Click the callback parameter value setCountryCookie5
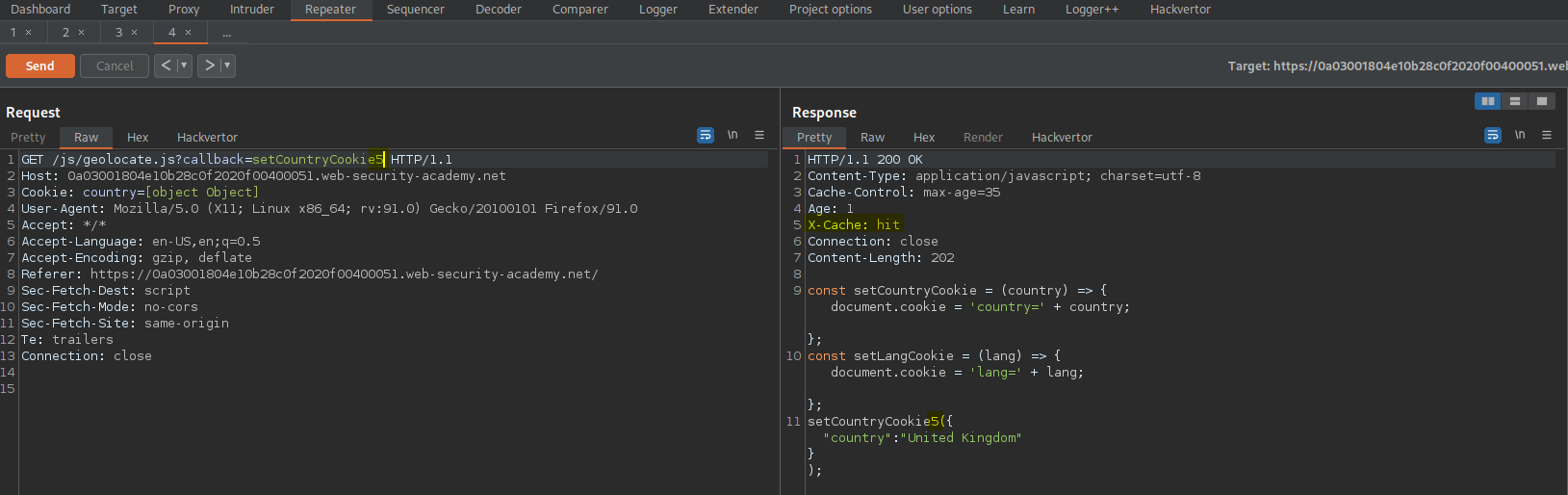 318,160
